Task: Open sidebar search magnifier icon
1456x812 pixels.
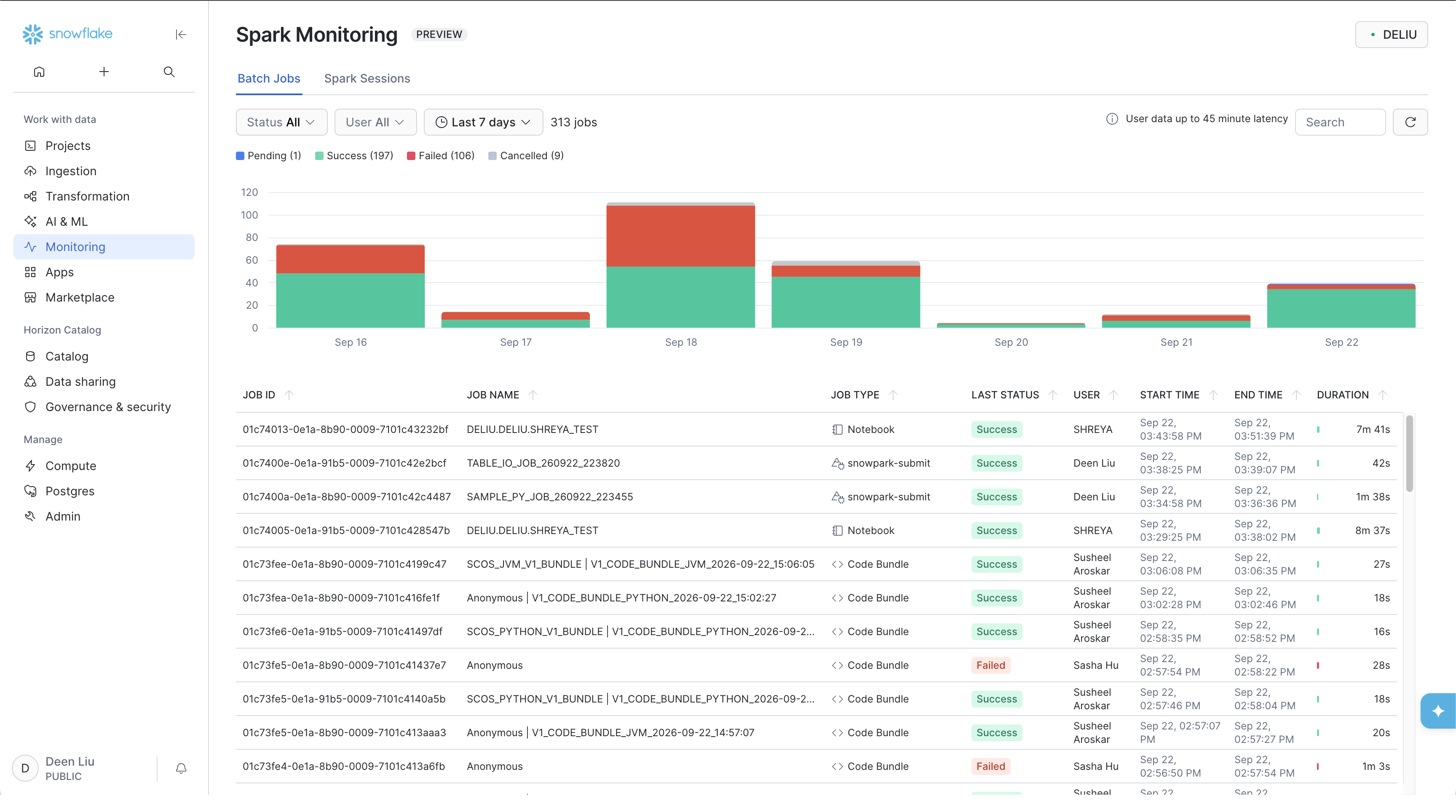Action: click(169, 72)
